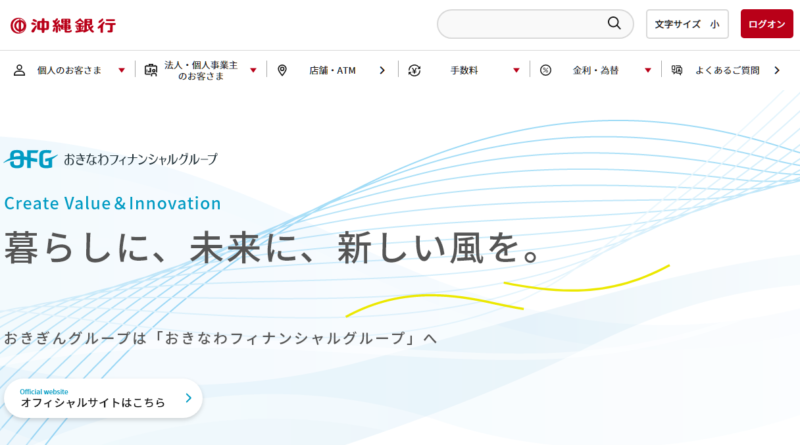Screen dimensions: 800x445
Task: Select 小 text size option
Action: point(715,24)
